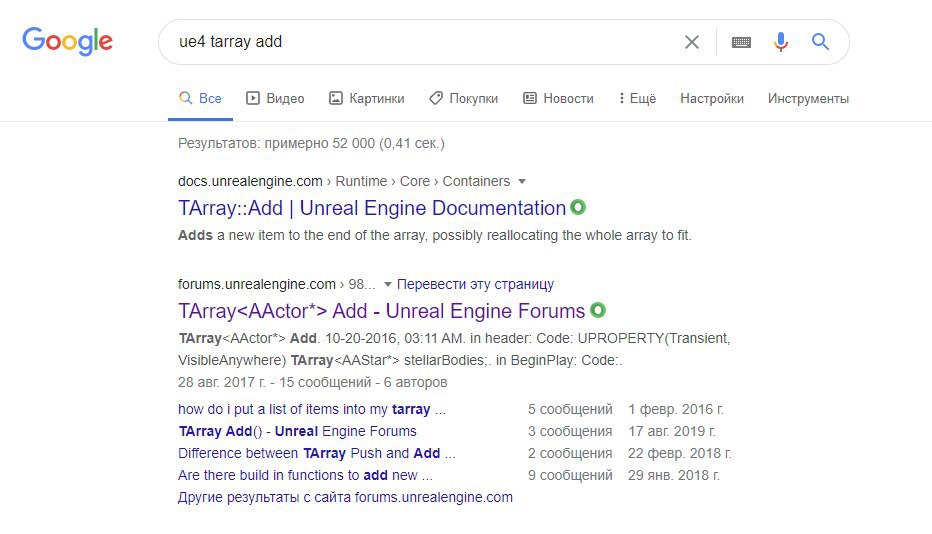
Task: Expand dropdown arrow next to forums.unrealengine.com URL
Action: click(x=388, y=284)
